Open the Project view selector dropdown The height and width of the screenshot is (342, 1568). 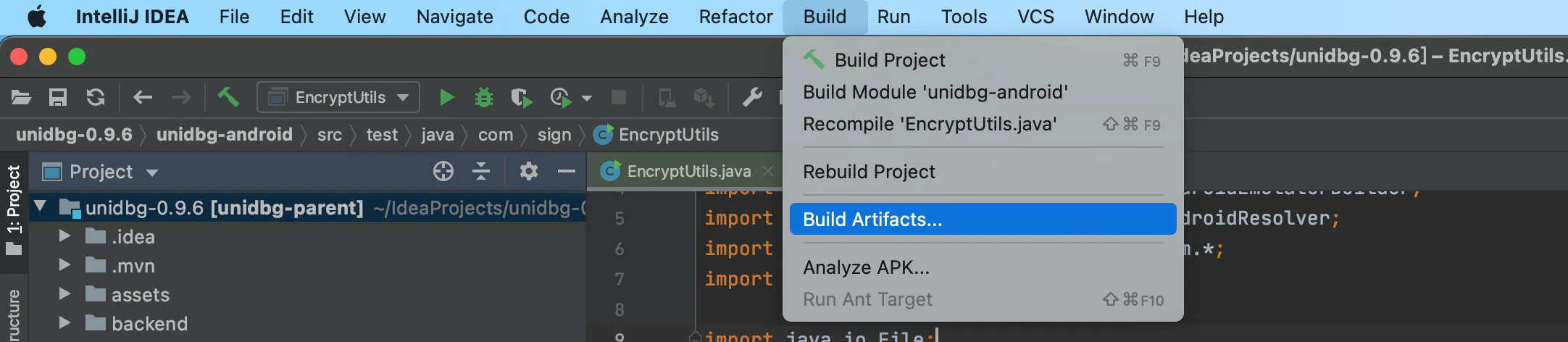101,172
